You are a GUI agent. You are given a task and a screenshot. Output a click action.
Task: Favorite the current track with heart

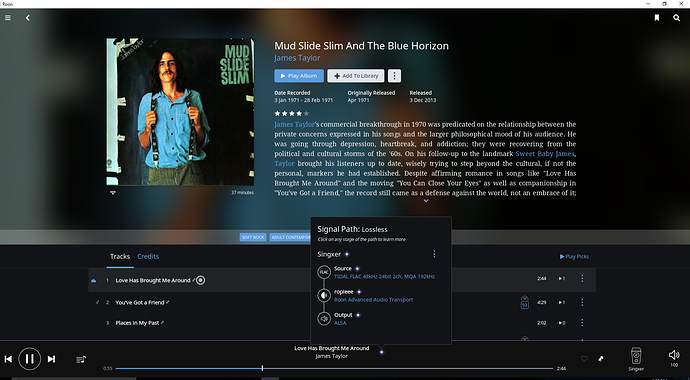584,359
